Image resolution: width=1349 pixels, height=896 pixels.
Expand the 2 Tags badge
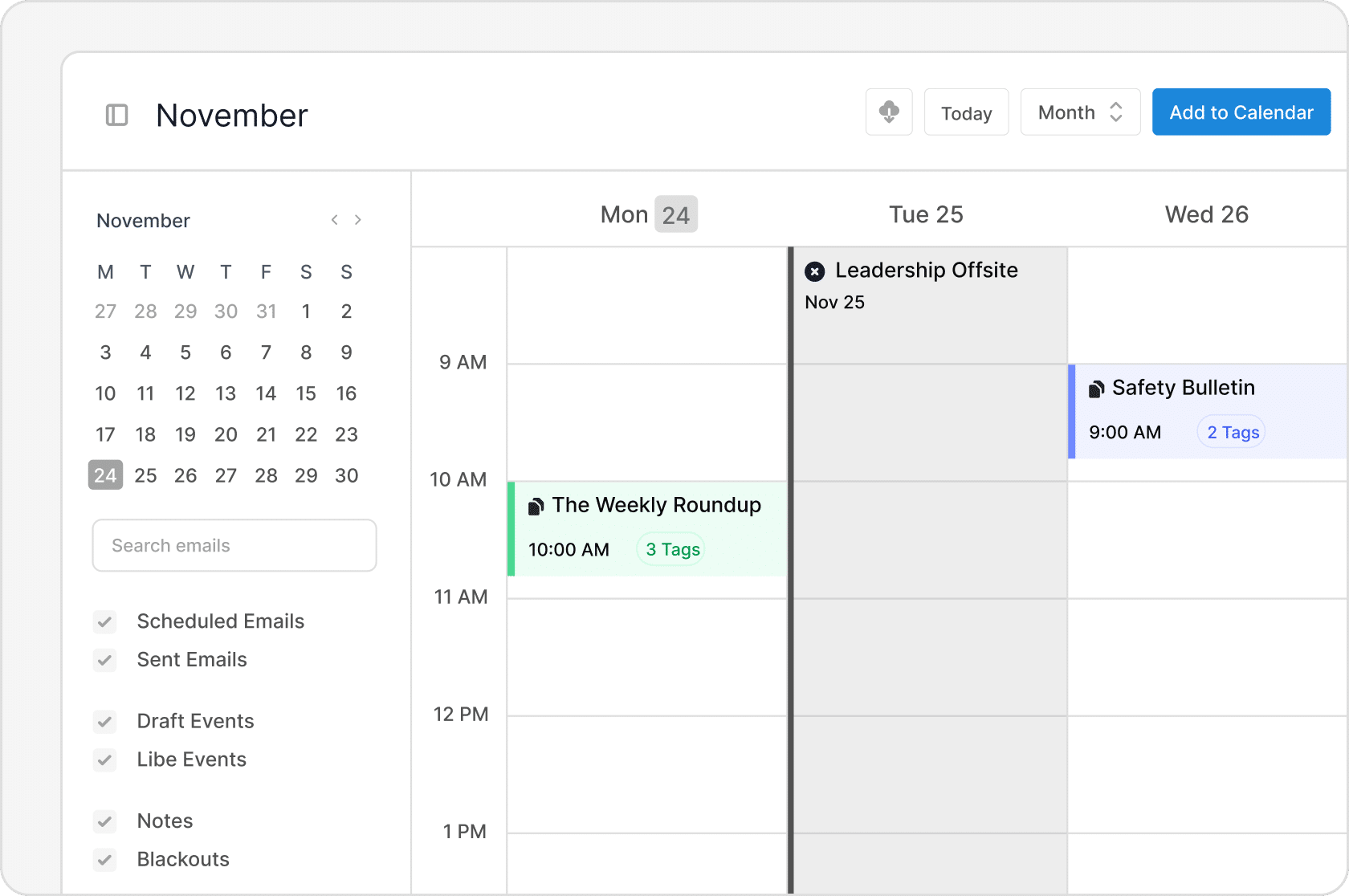[1232, 432]
